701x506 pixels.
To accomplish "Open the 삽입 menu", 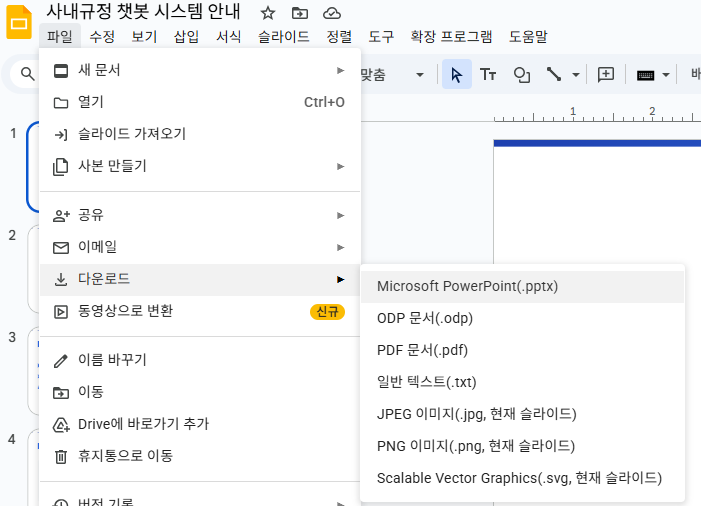I will (x=186, y=36).
